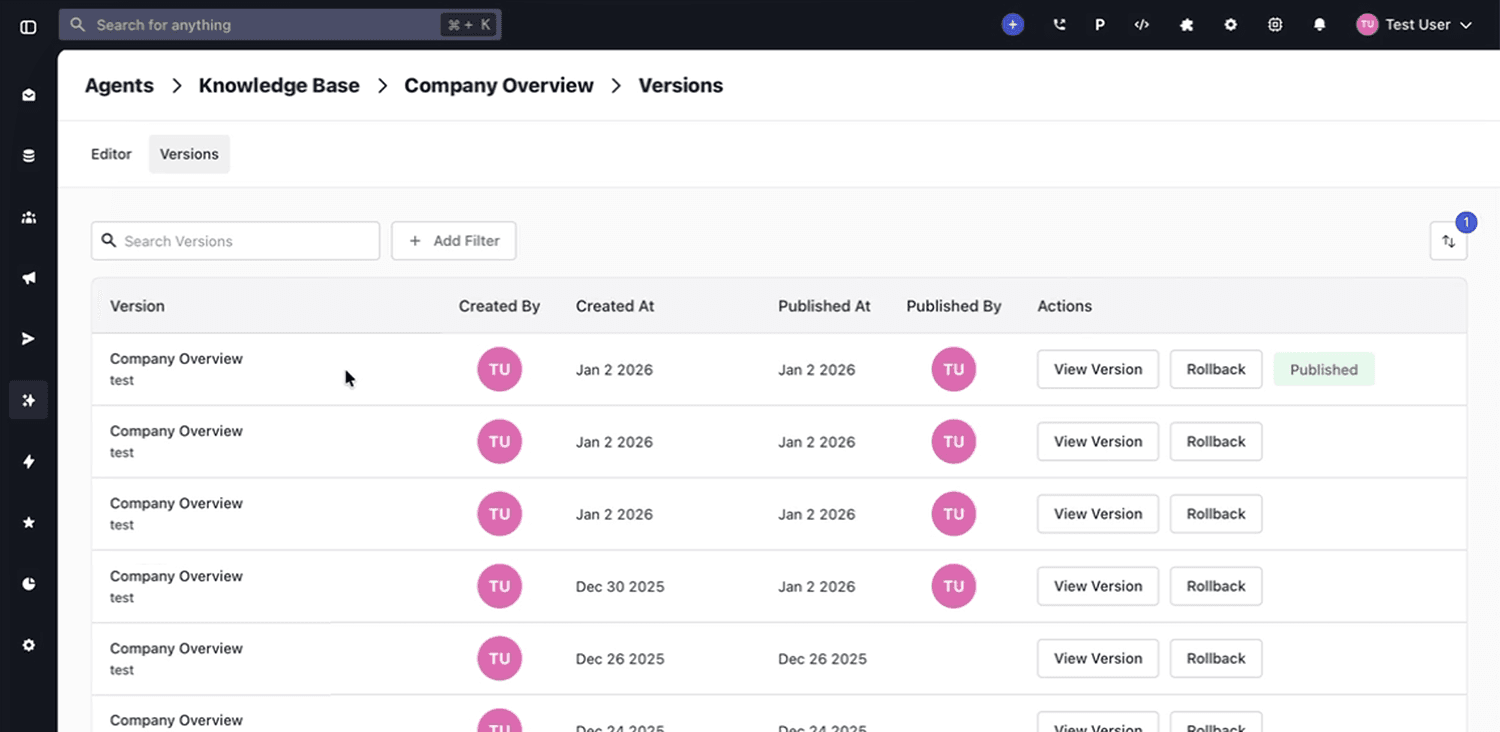Rollback the Dec 26 2025 version
Screen dimensions: 1500x732
(x=1215, y=658)
